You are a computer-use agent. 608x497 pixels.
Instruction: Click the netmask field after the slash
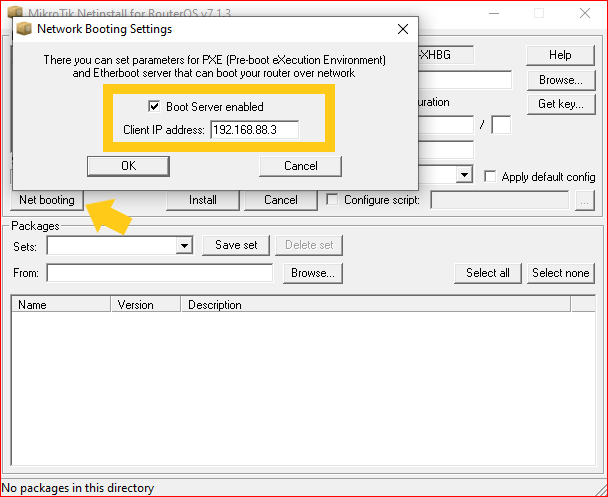501,124
